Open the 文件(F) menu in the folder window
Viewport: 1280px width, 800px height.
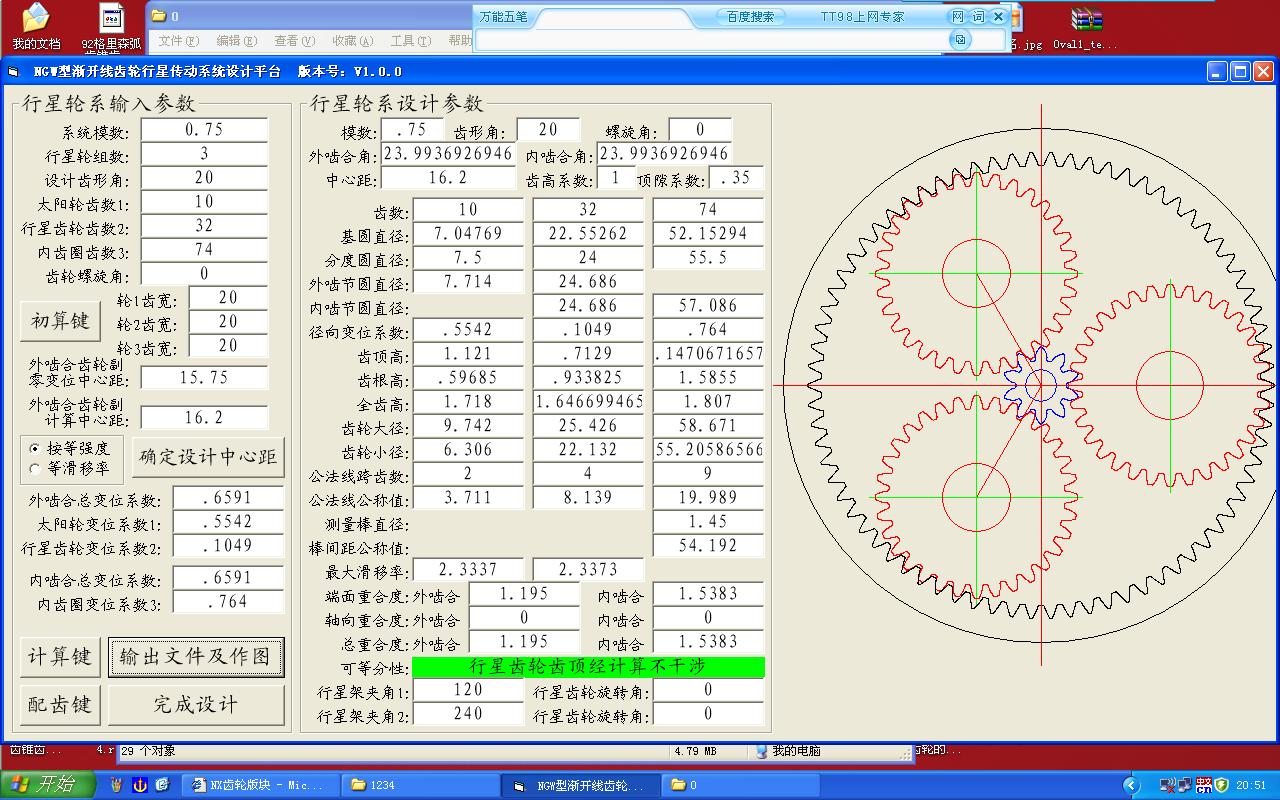[x=178, y=41]
